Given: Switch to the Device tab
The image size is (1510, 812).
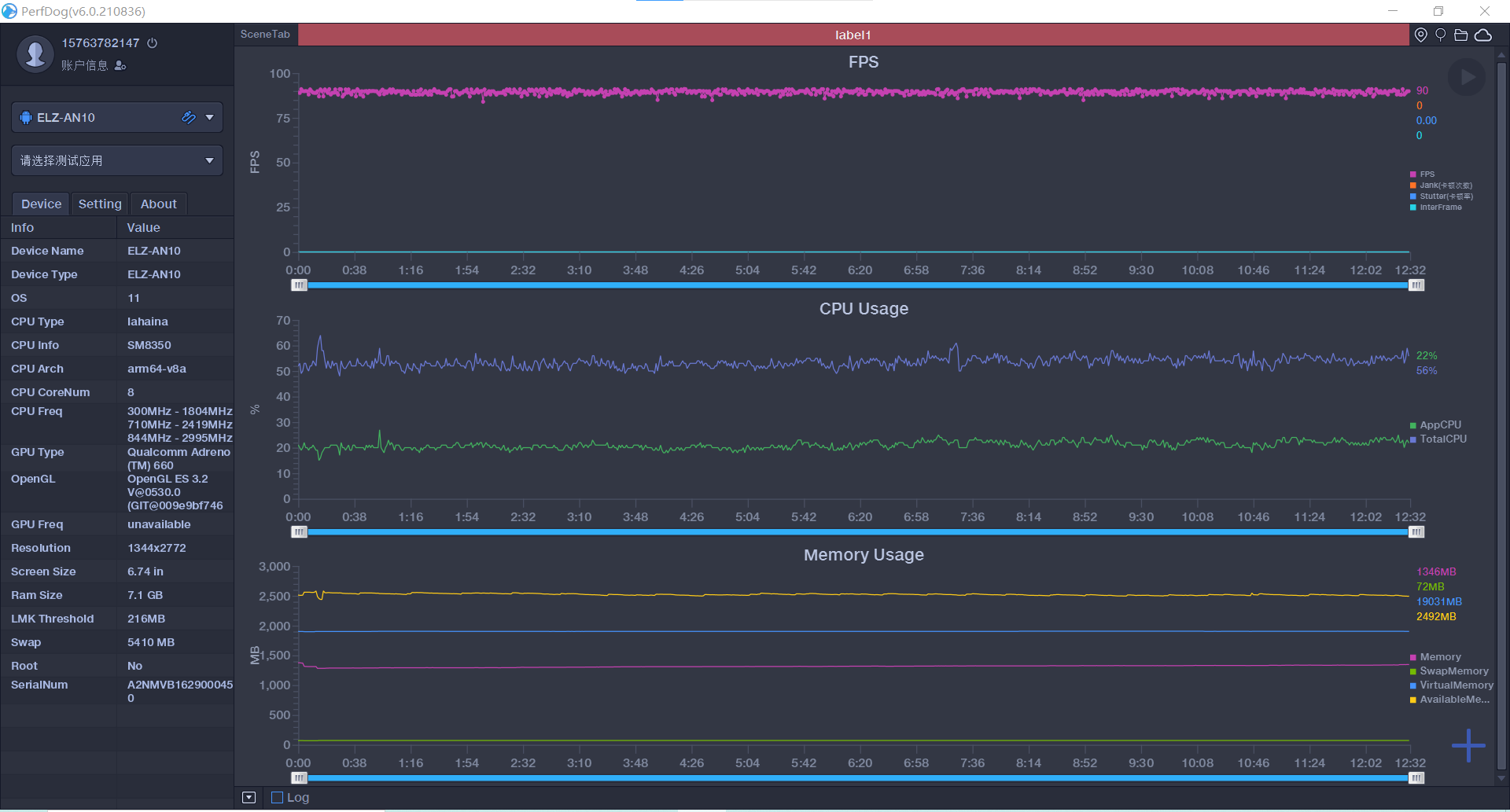Looking at the screenshot, I should tap(41, 204).
